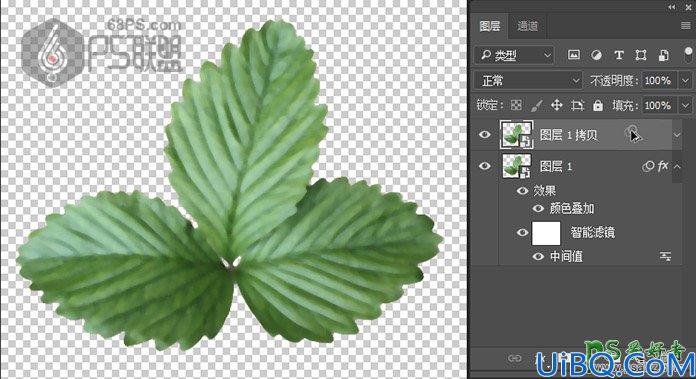This screenshot has width=696, height=379.
Task: Select the 图层 1 layer name
Action: click(x=556, y=167)
